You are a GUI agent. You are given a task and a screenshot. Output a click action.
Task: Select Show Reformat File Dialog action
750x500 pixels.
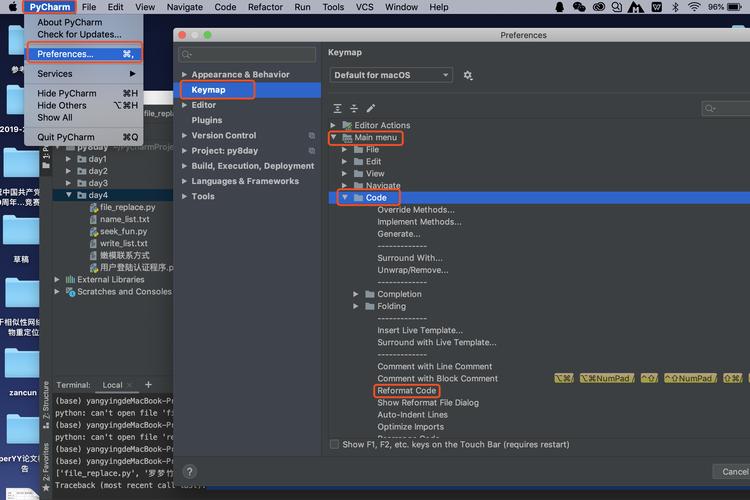[x=428, y=403]
